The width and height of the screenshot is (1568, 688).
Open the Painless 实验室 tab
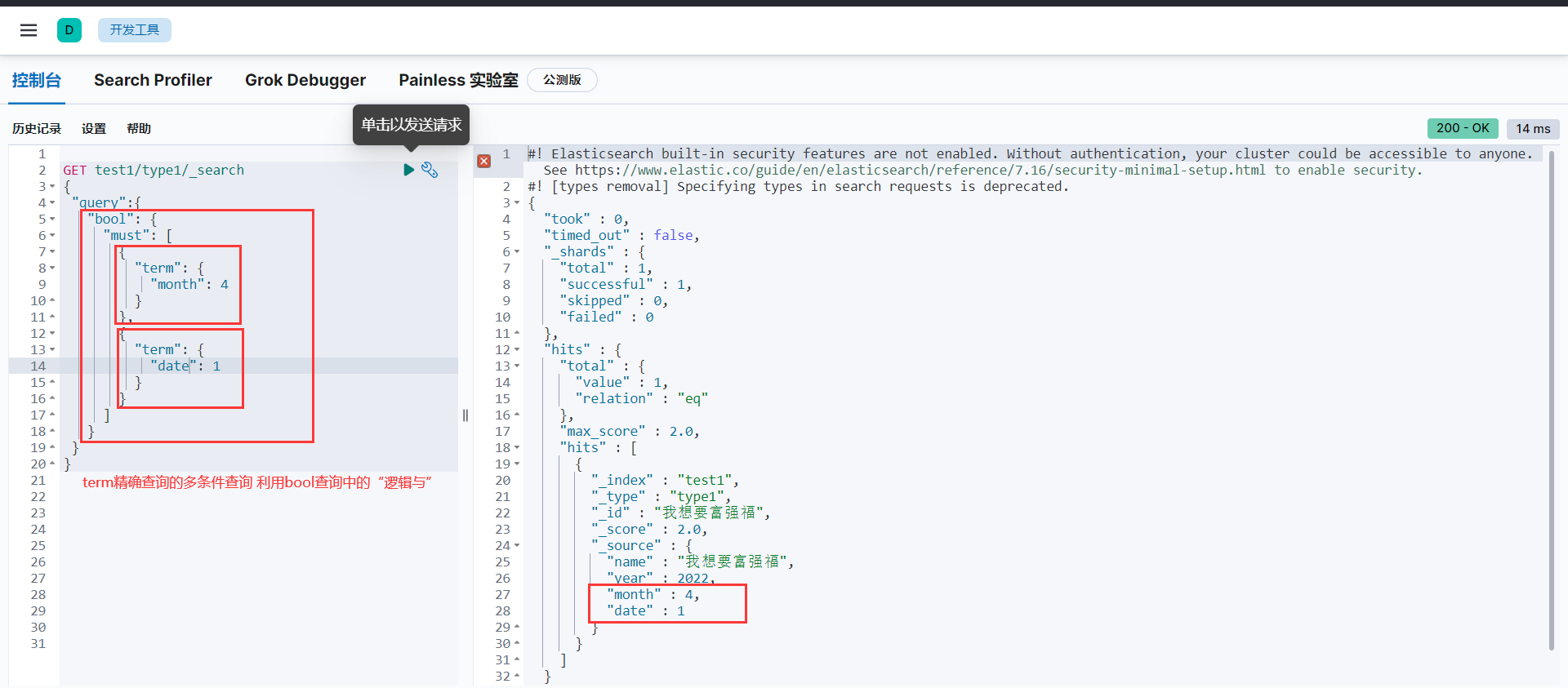point(458,80)
